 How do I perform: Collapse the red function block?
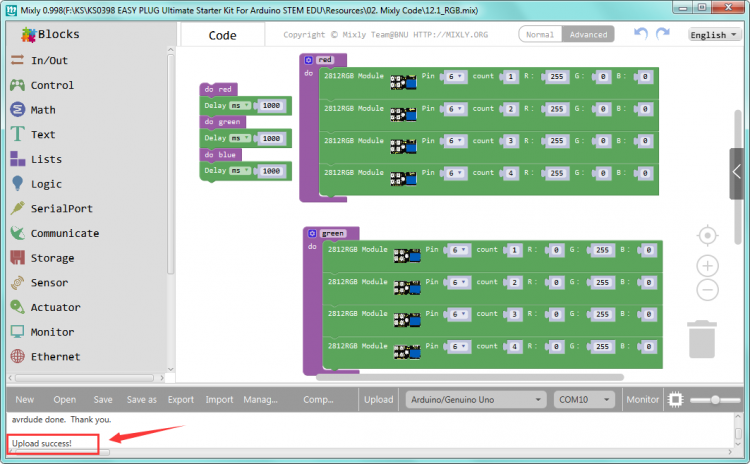coord(309,61)
